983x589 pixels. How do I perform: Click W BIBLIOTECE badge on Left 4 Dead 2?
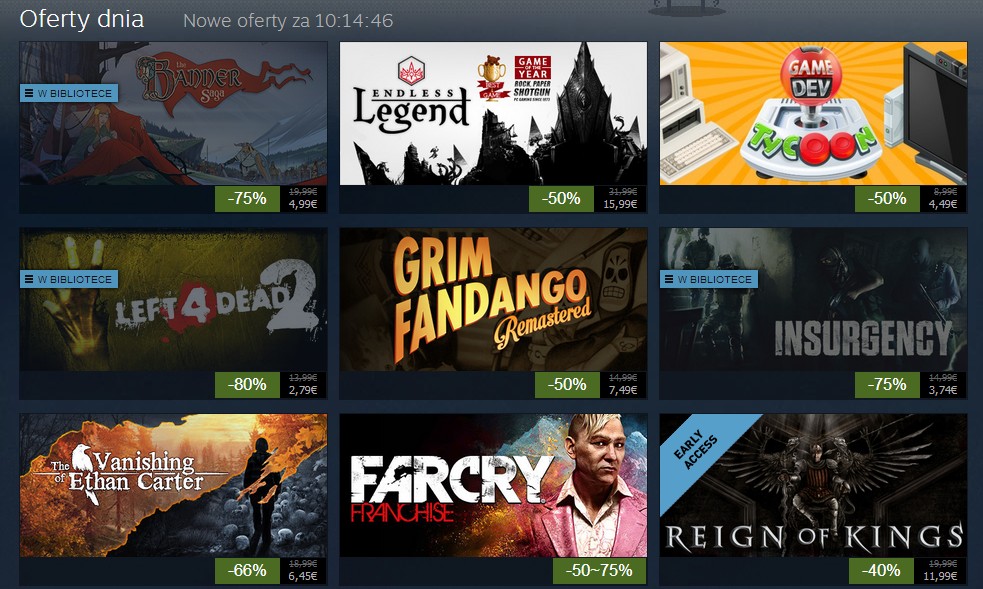pos(69,279)
